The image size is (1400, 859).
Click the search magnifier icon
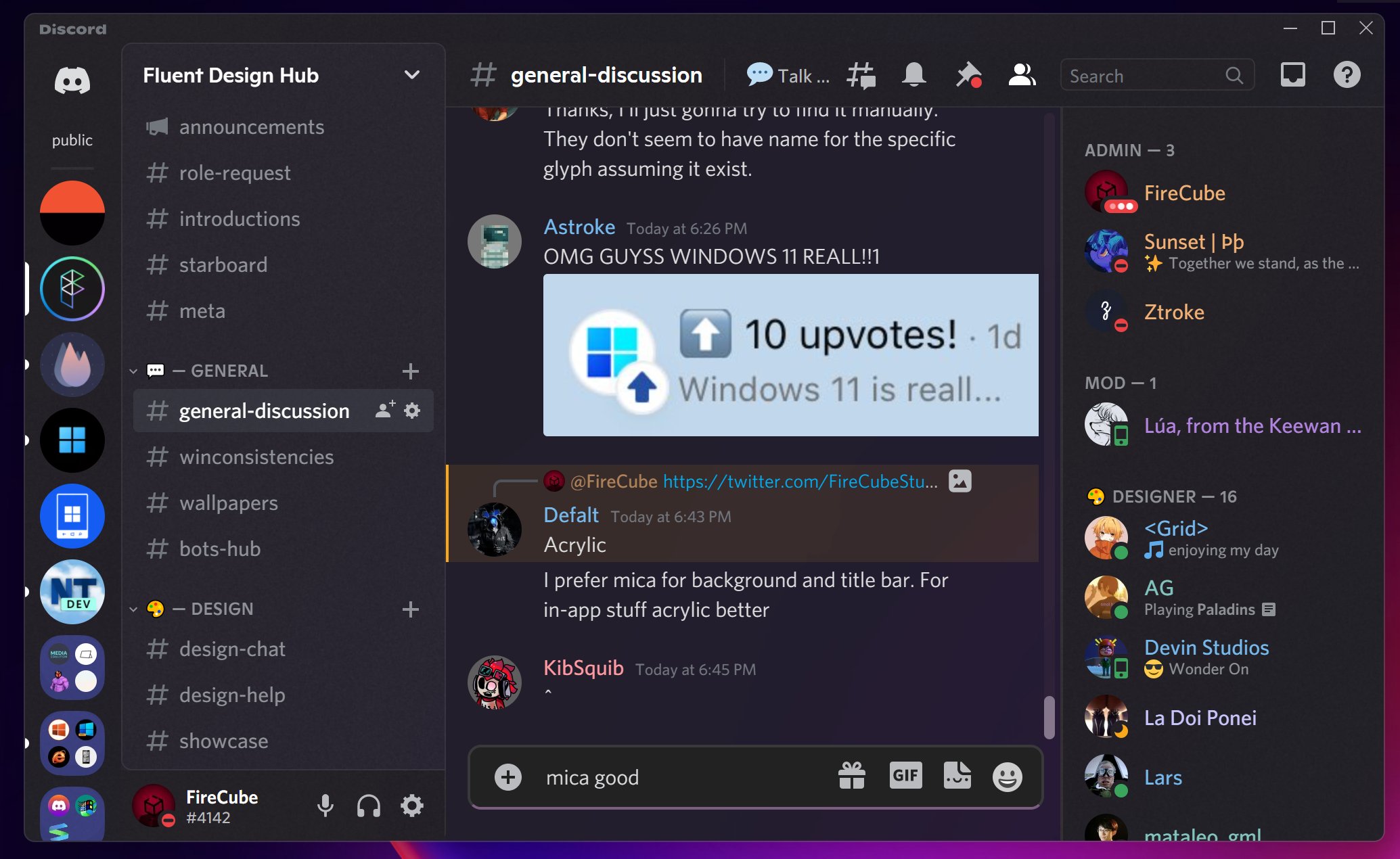point(1234,76)
